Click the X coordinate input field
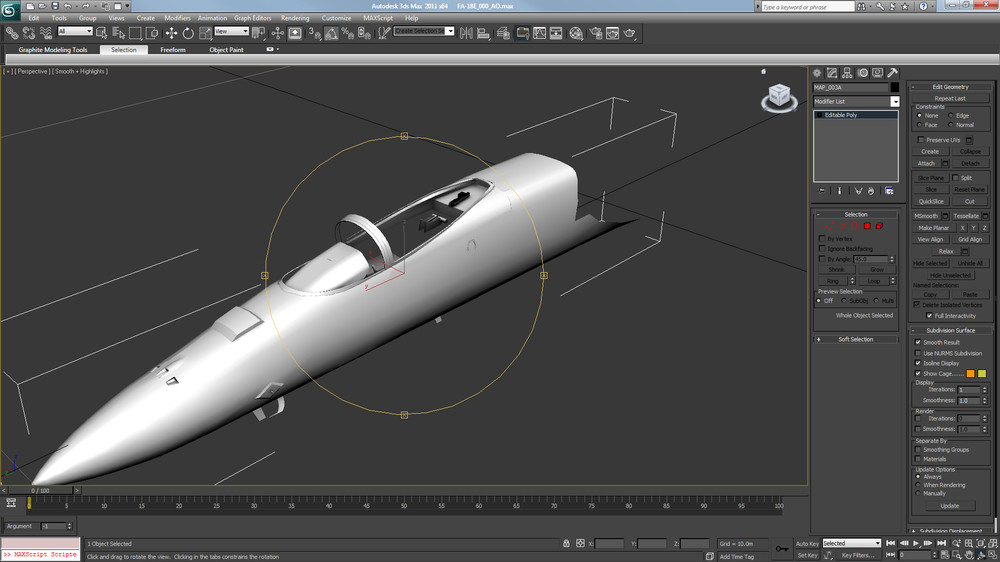1000x562 pixels. click(609, 544)
